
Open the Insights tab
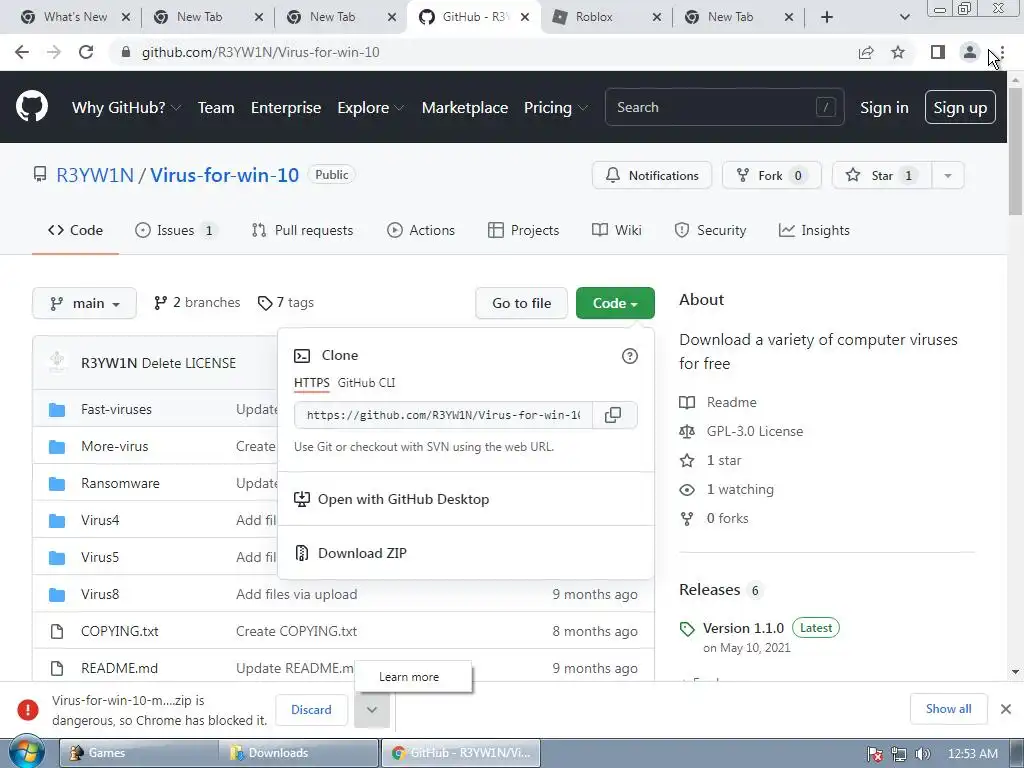click(x=814, y=231)
